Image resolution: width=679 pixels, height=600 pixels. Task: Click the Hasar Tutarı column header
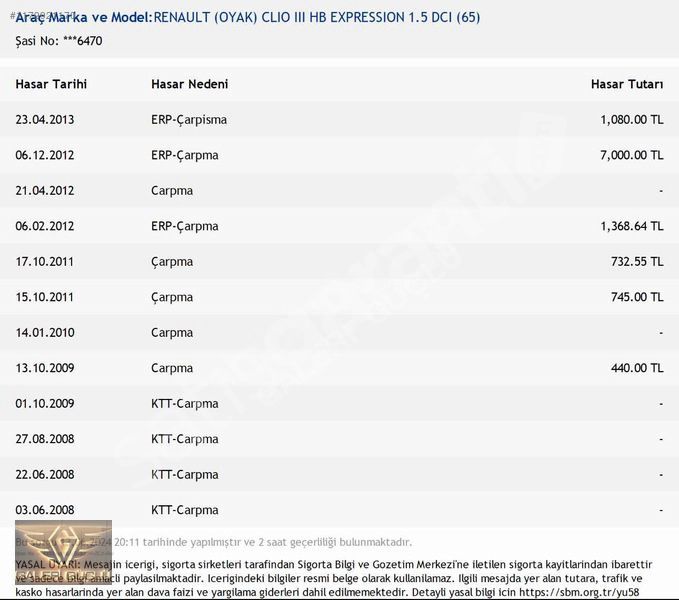tap(627, 84)
